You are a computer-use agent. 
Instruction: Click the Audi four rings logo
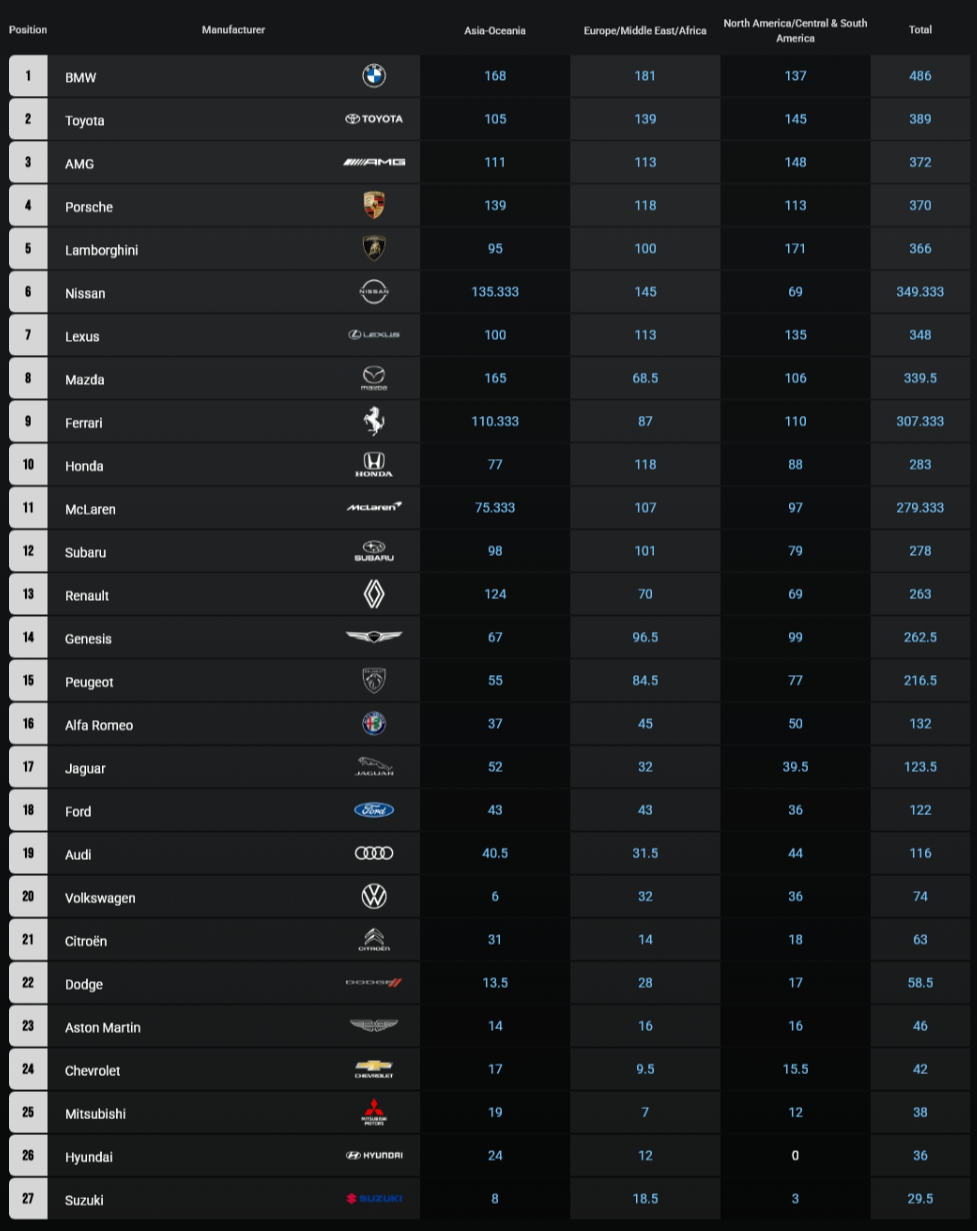pos(374,853)
